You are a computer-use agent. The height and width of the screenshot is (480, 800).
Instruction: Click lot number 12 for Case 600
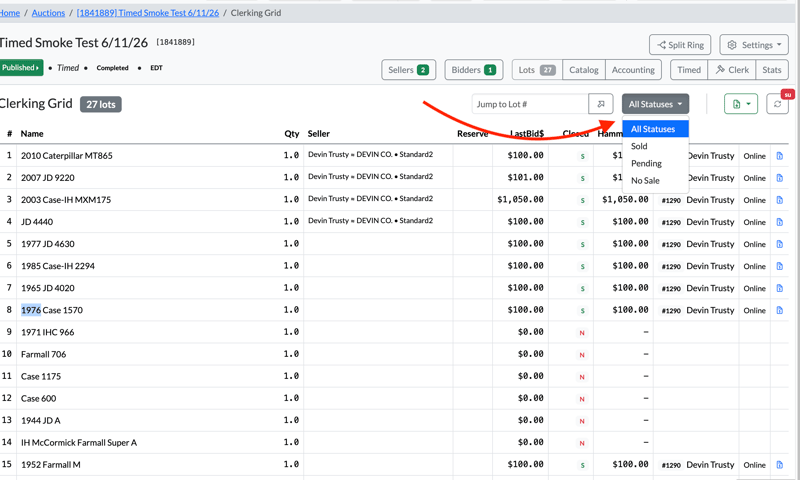tap(7, 398)
